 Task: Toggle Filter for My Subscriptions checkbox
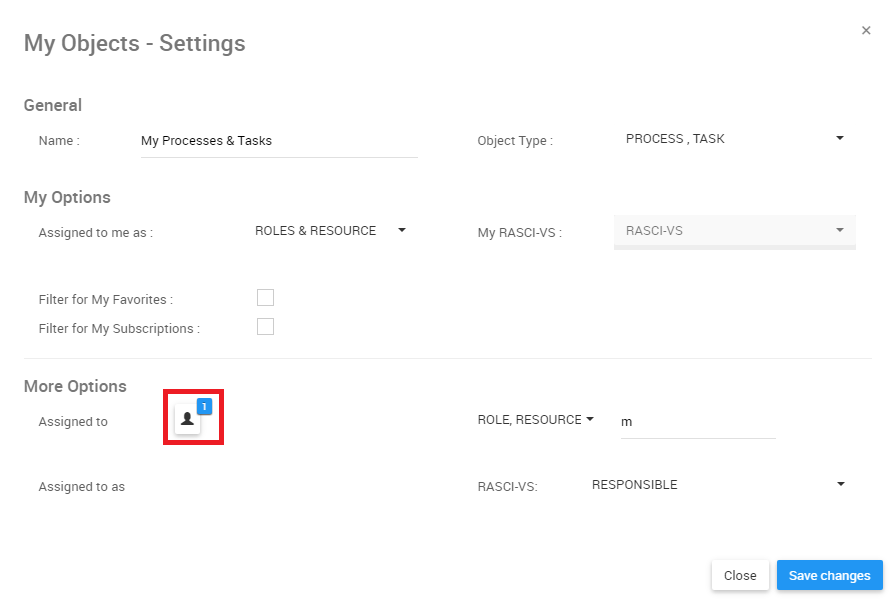coord(265,327)
